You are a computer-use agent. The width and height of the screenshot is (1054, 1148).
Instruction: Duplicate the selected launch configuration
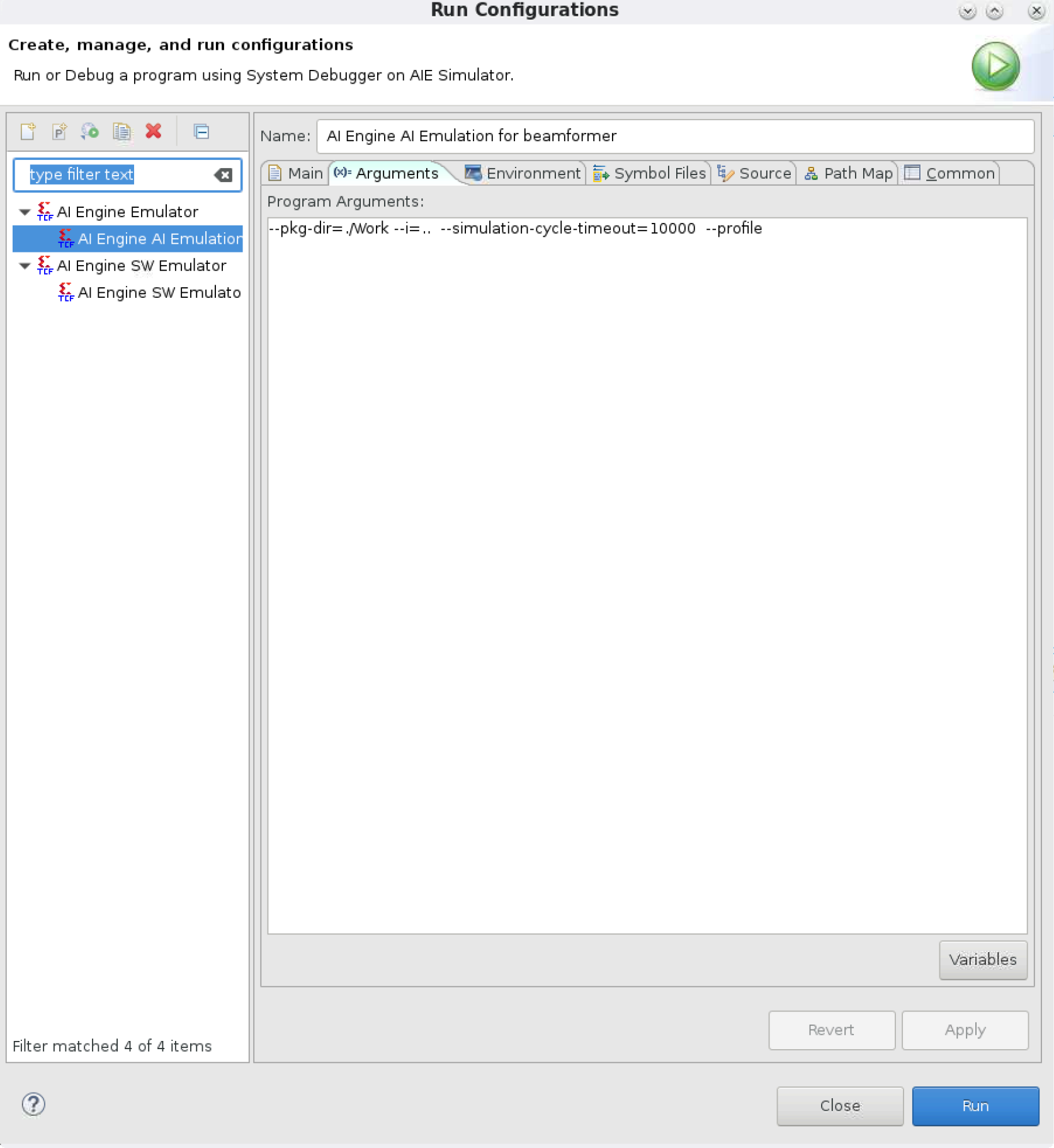click(122, 132)
